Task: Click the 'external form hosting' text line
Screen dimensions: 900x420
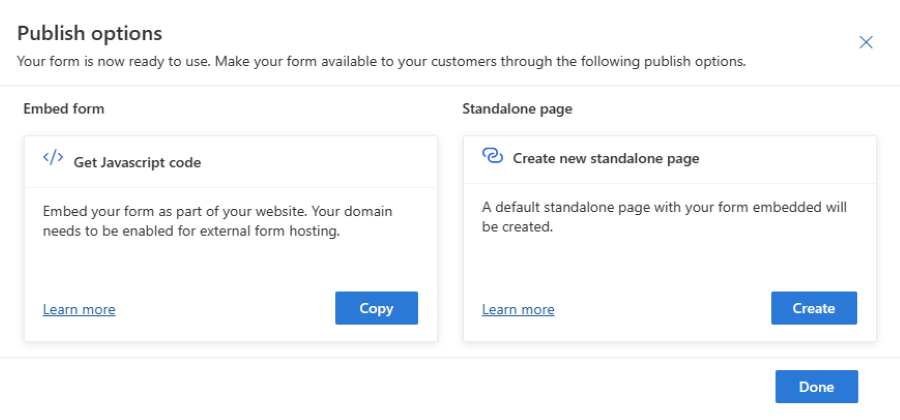Action: pyautogui.click(x=192, y=231)
